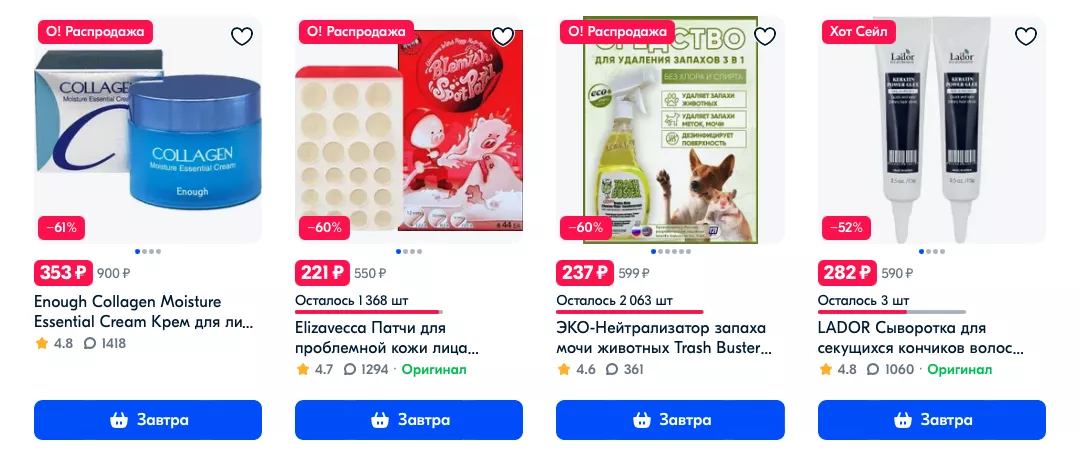Click review count icon under Collagen cream

pos(90,343)
